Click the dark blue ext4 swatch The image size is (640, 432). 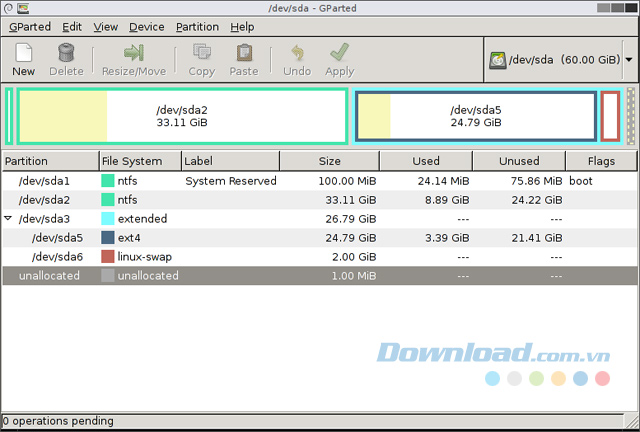(x=108, y=238)
